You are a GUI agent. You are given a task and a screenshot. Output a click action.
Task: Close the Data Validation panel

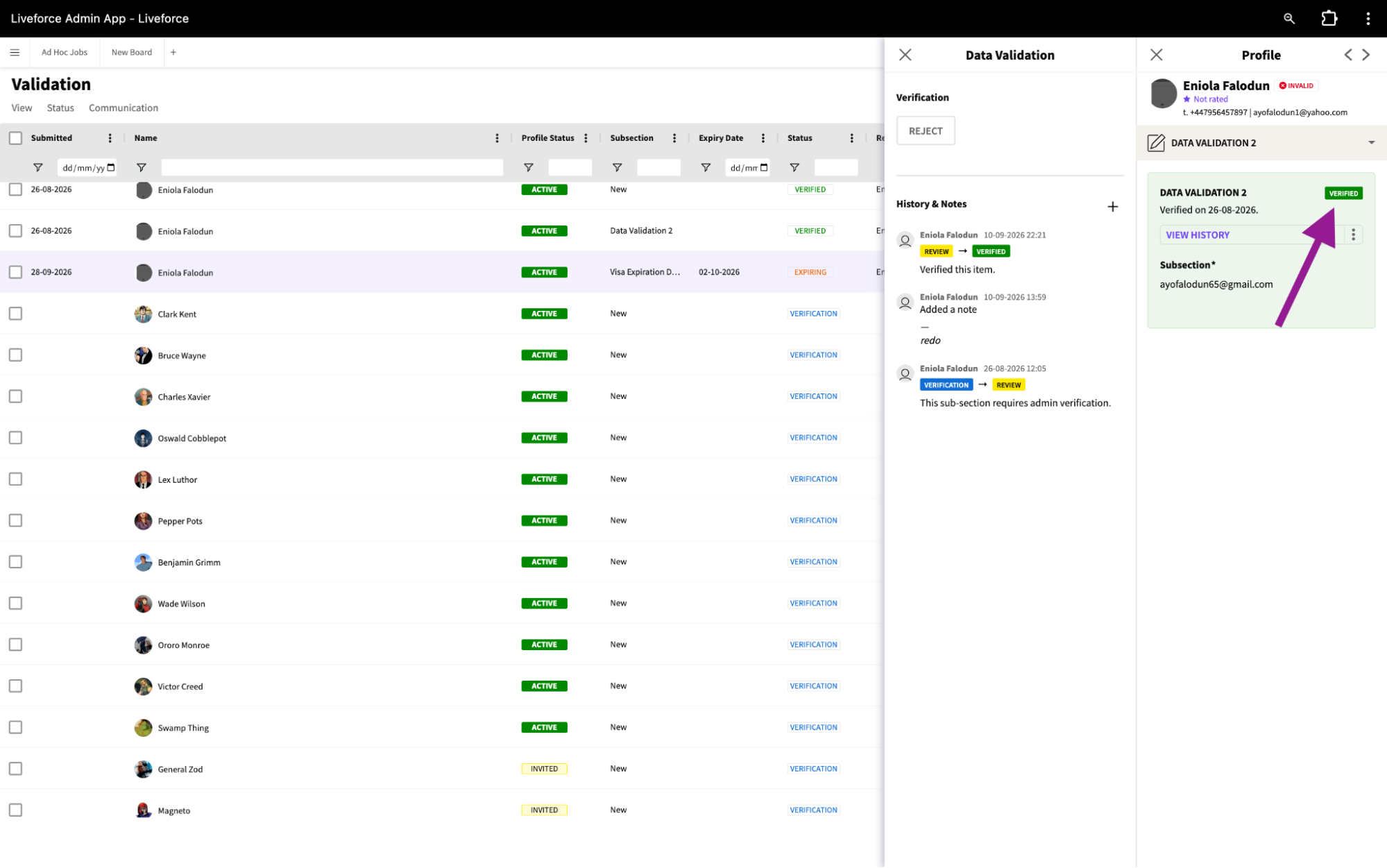(905, 55)
